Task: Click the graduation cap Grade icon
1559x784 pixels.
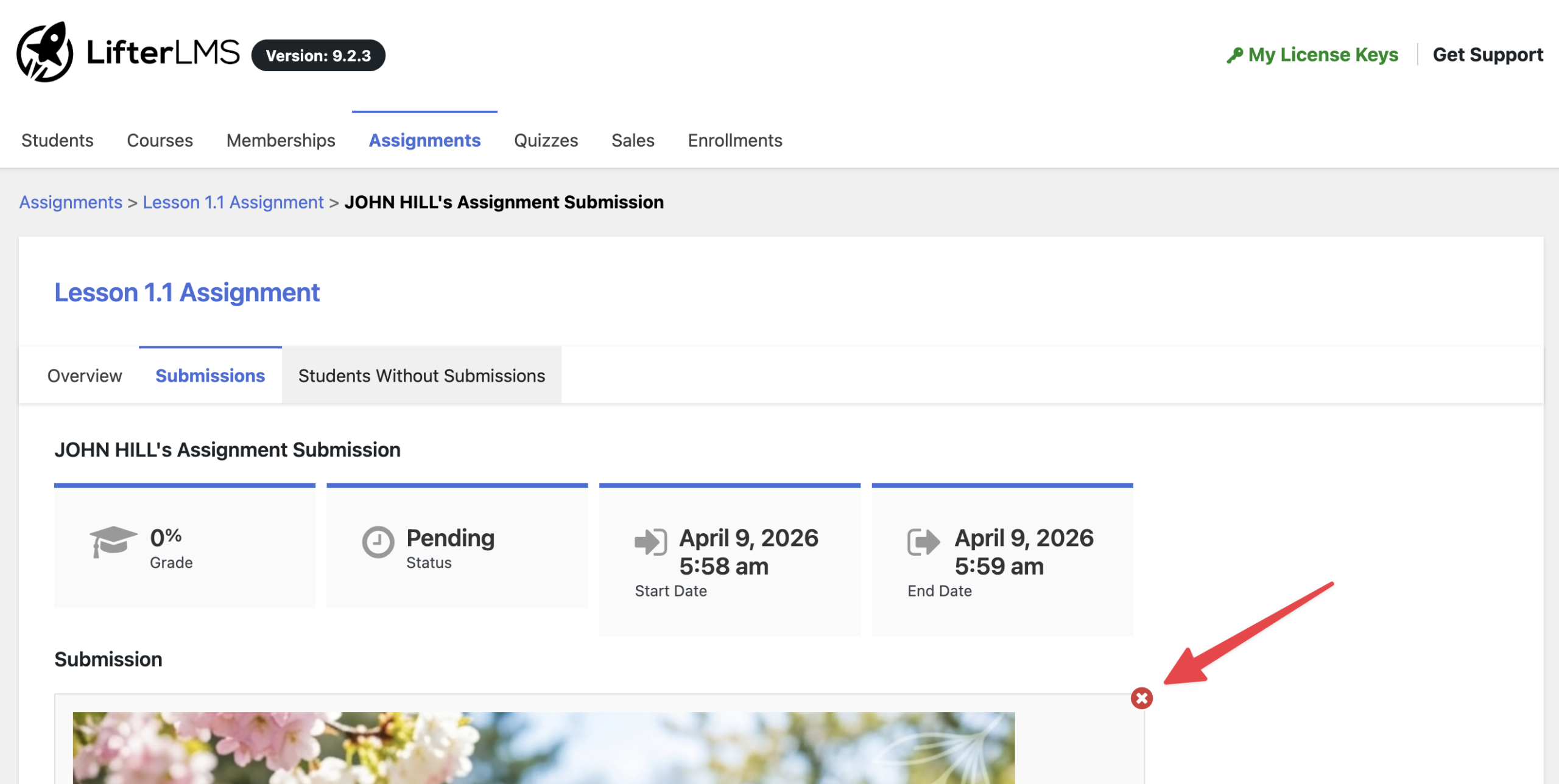Action: coord(113,541)
